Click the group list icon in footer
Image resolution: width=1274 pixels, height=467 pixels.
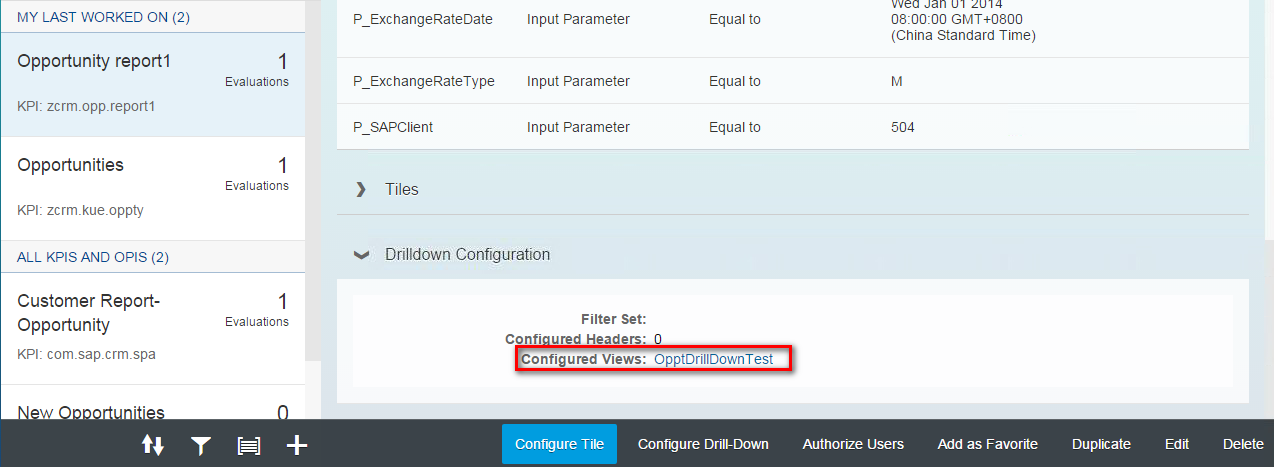coord(248,446)
